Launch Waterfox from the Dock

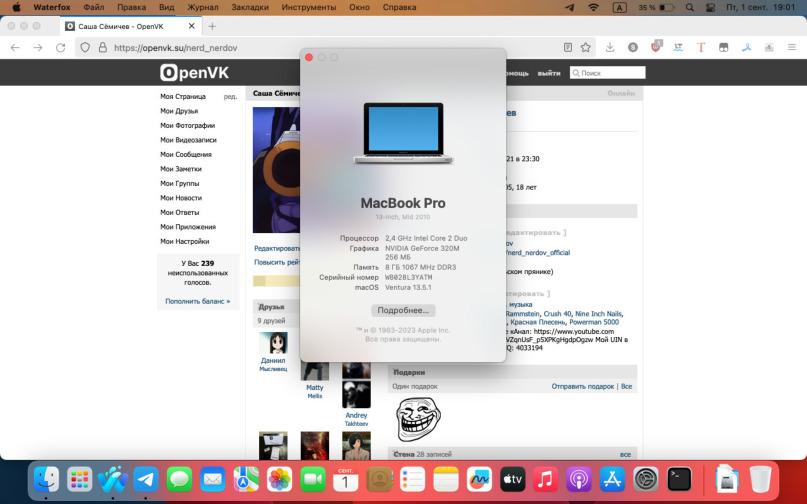[x=113, y=480]
